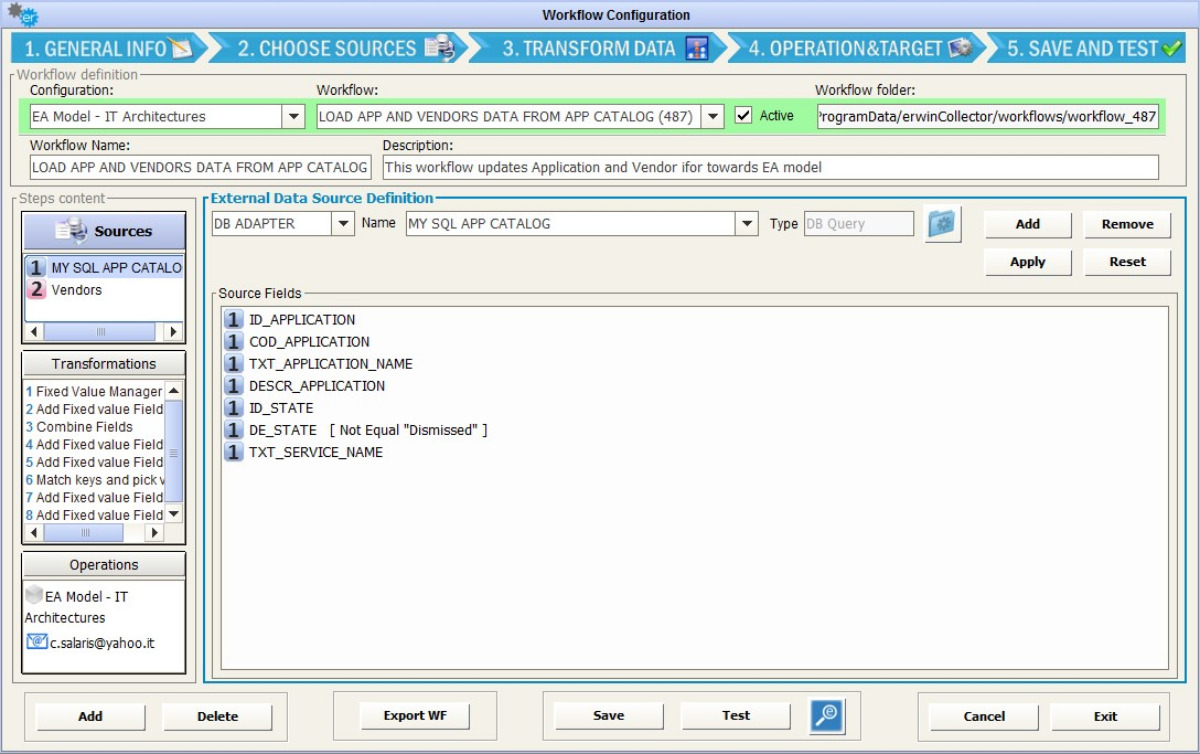Viewport: 1200px width, 754px height.
Task: Go to step 4 Operation & Target
Action: point(860,48)
